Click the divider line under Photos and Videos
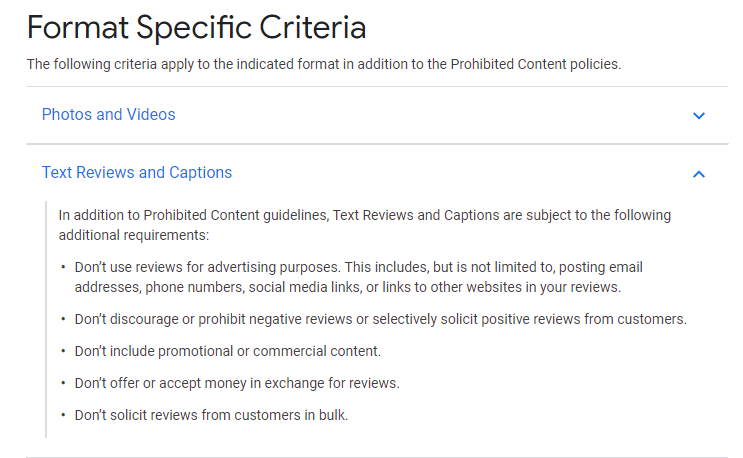Image resolution: width=743 pixels, height=458 pixels. click(x=377, y=144)
